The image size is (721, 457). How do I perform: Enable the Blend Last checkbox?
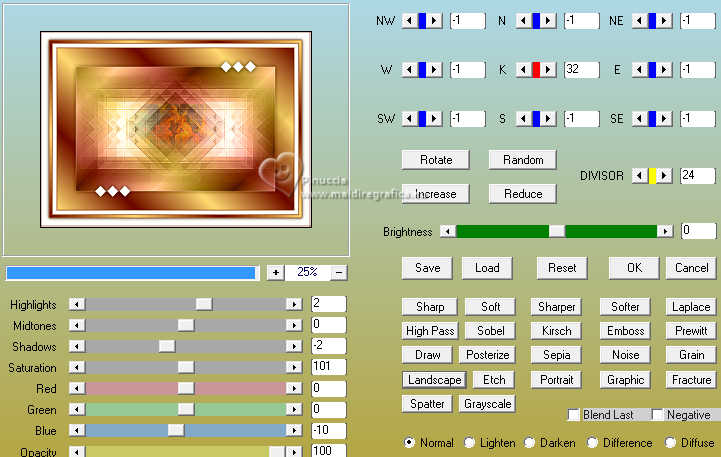573,415
